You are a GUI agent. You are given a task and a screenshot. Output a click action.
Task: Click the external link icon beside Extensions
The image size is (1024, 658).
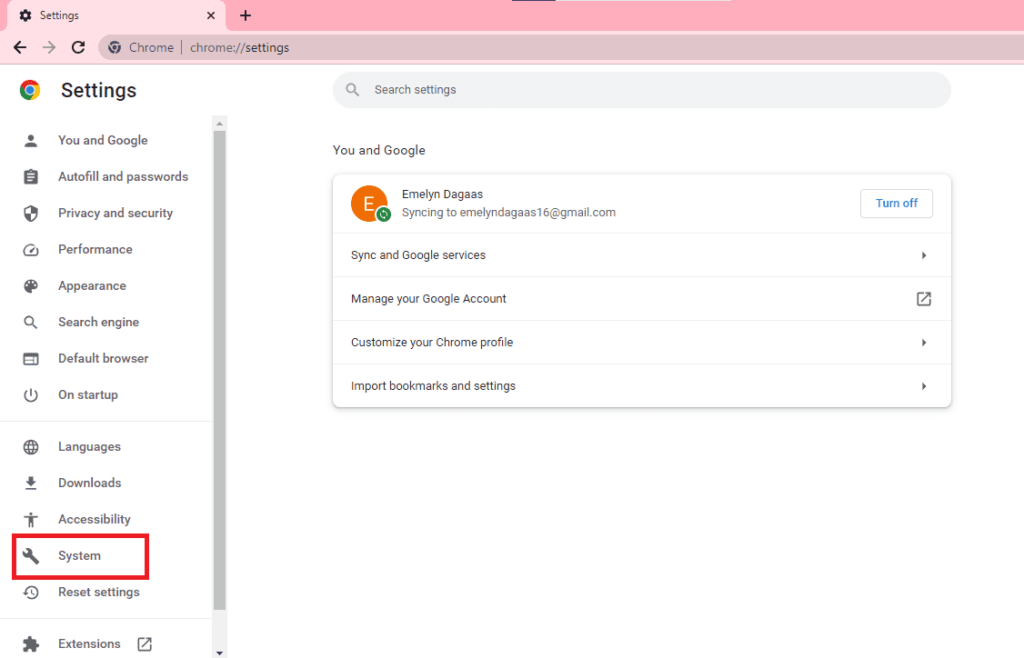[x=144, y=644]
